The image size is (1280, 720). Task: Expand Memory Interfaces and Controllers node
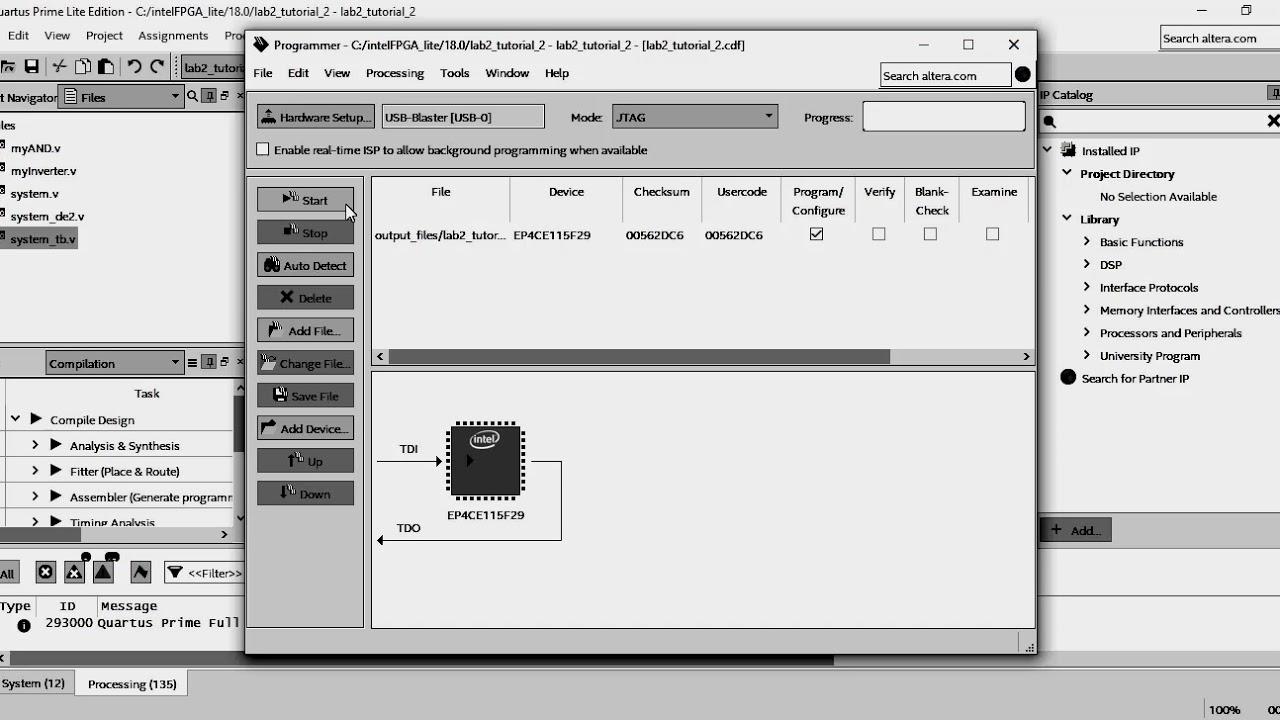point(1087,310)
